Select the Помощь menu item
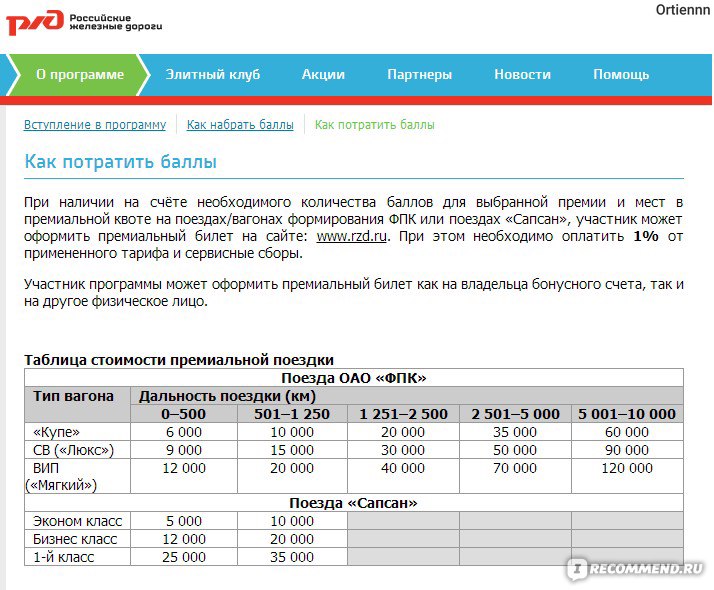Screen dimensions: 714x590 pos(621,74)
